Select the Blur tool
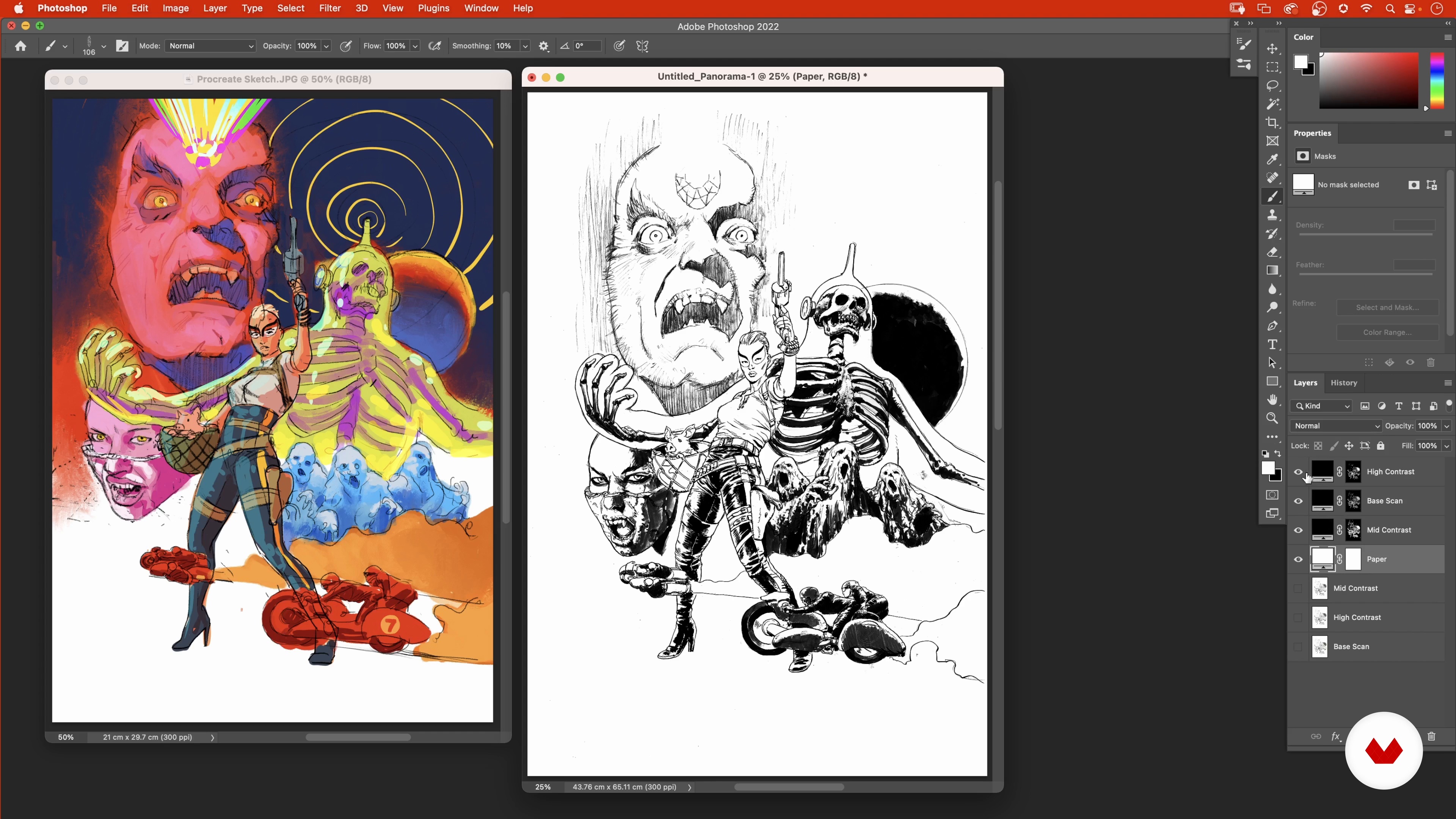This screenshot has width=1456, height=819. tap(1272, 289)
